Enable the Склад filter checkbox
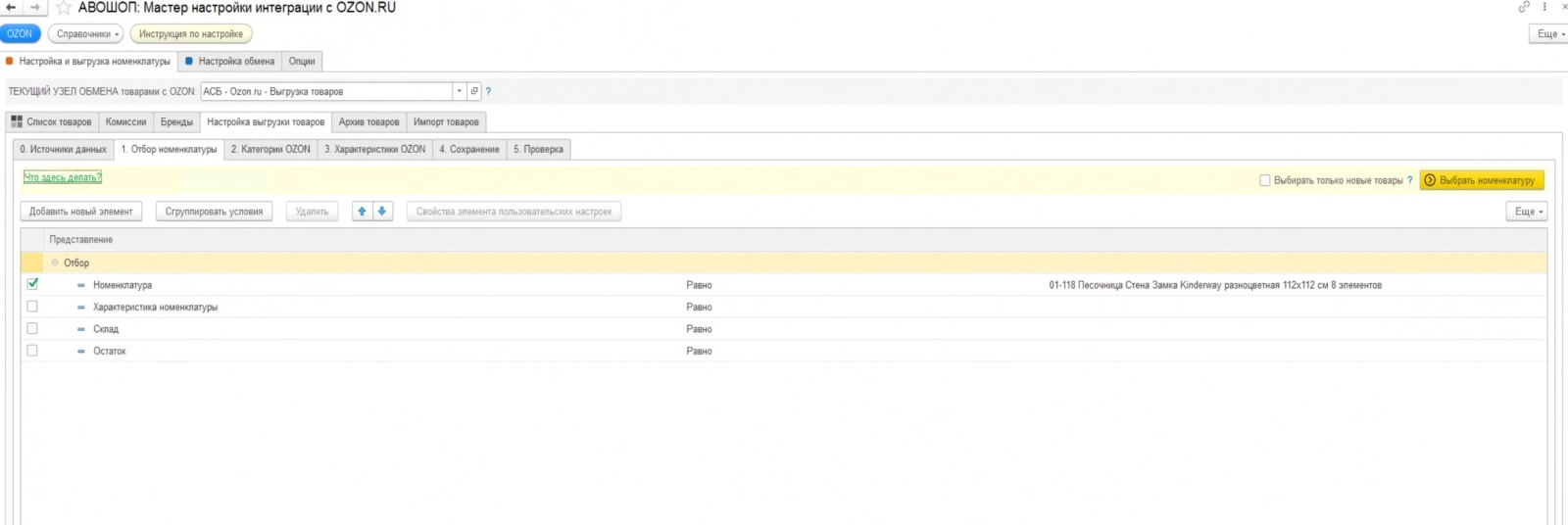Screen dimensions: 1568x525 [x=32, y=328]
